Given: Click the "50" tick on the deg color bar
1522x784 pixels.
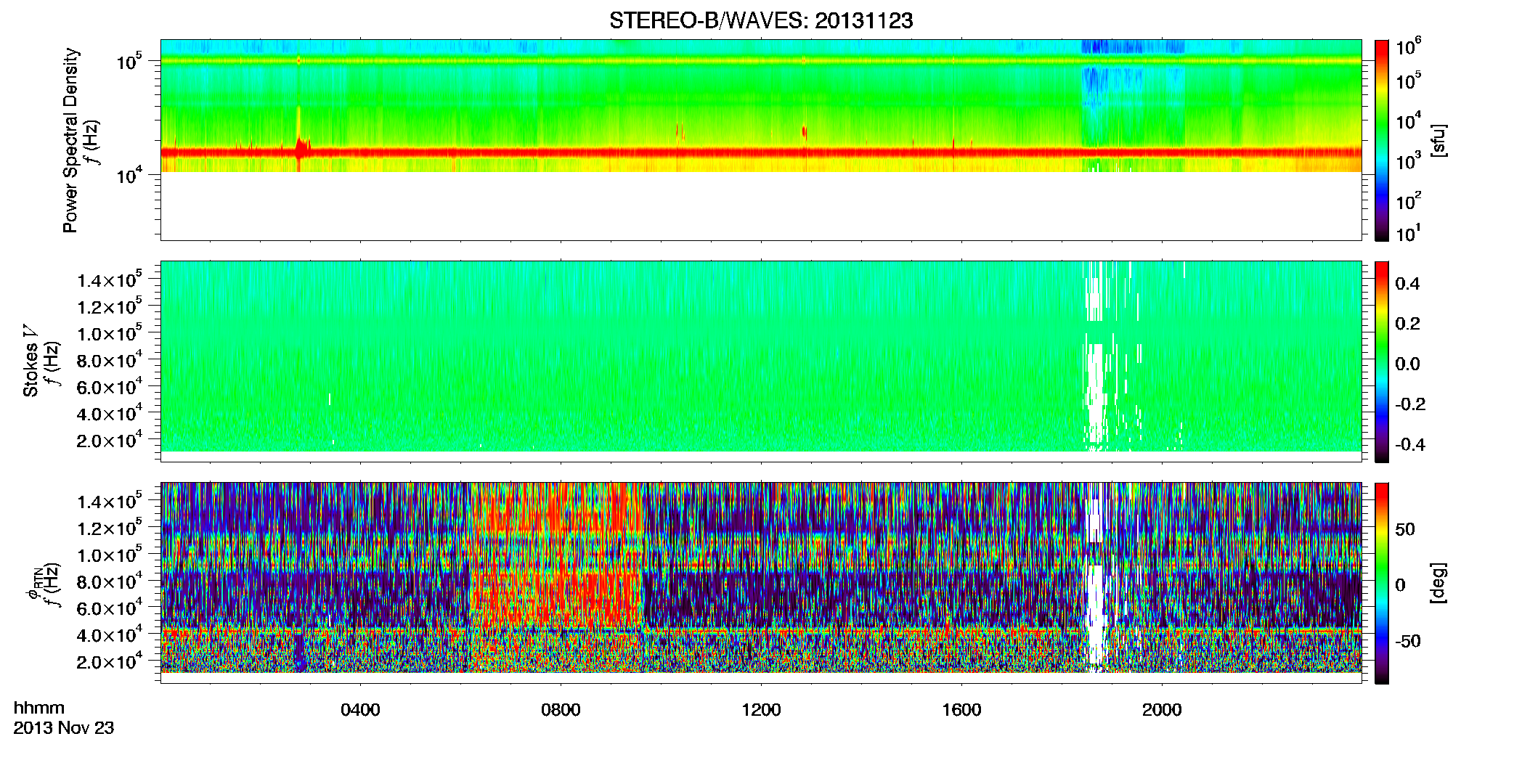Looking at the screenshot, I should (x=1405, y=529).
